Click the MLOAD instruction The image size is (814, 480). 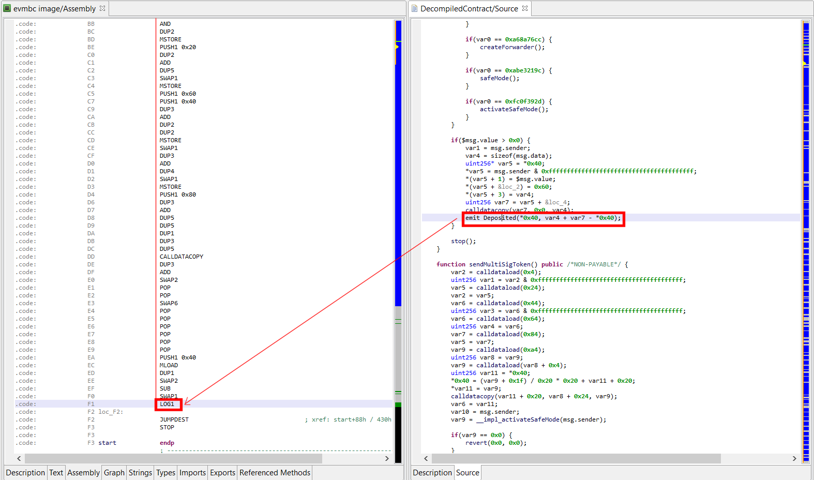point(169,365)
